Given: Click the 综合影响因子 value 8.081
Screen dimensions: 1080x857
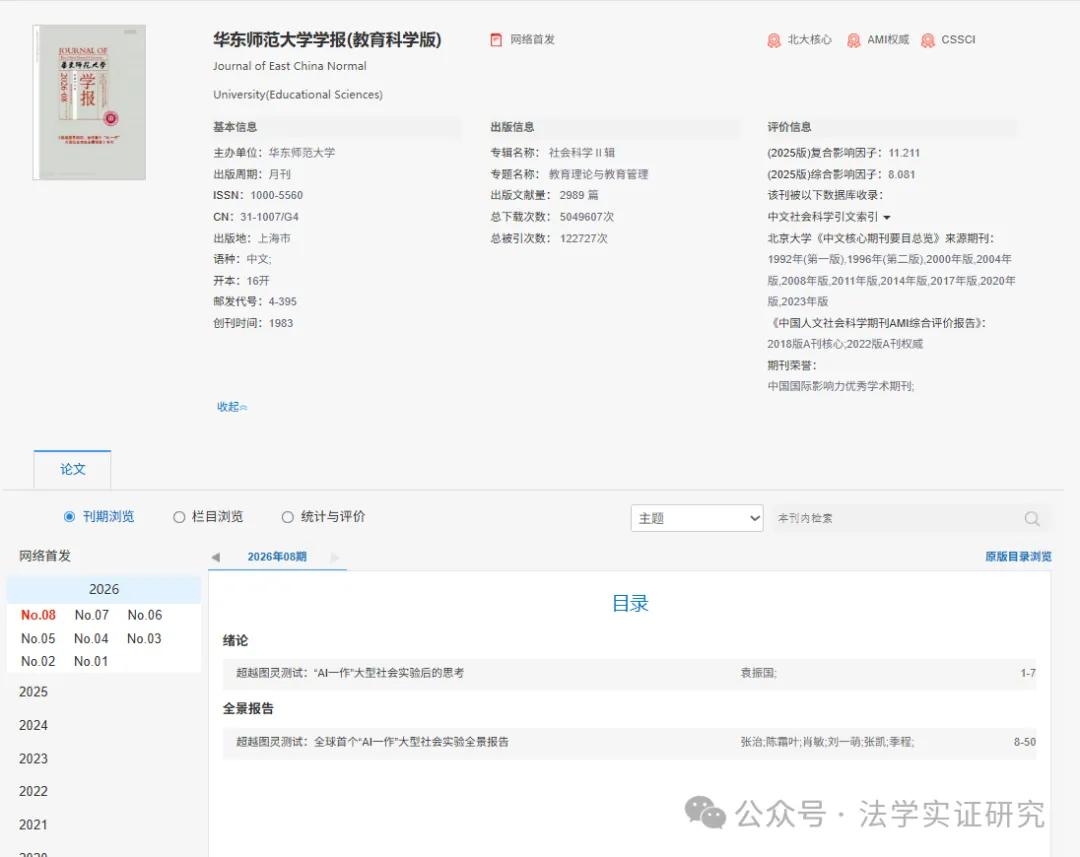Looking at the screenshot, I should pyautogui.click(x=902, y=174).
